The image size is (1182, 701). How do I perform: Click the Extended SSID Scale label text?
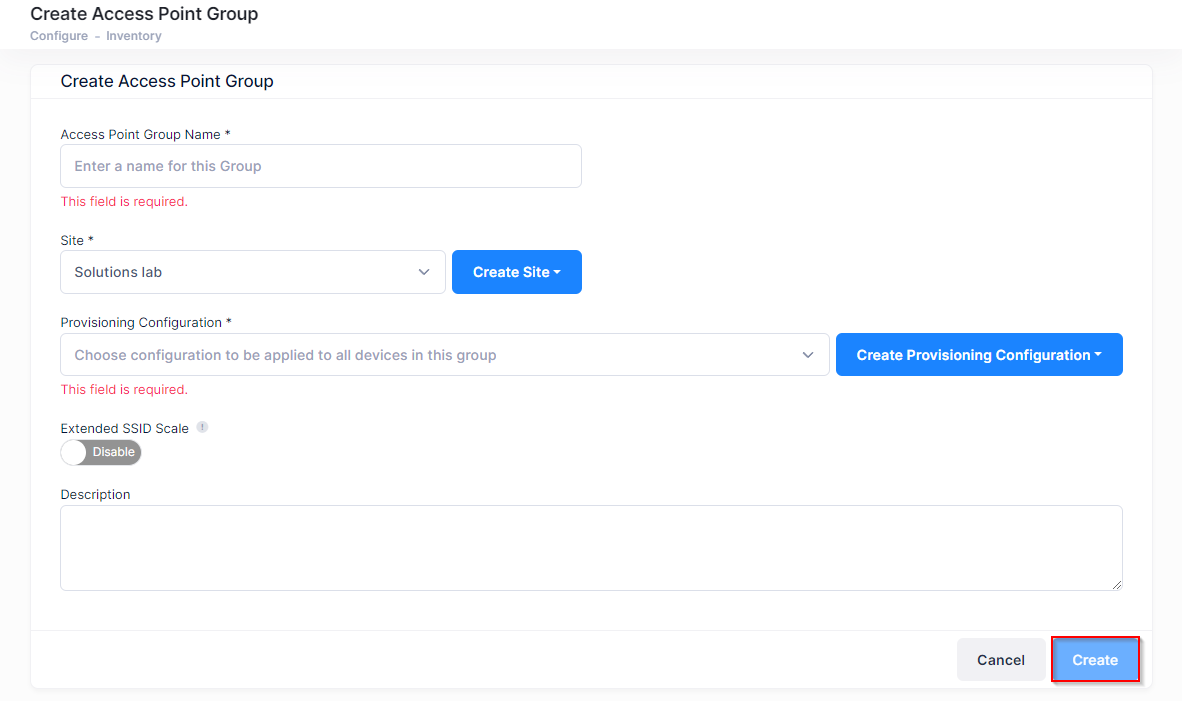pyautogui.click(x=124, y=428)
